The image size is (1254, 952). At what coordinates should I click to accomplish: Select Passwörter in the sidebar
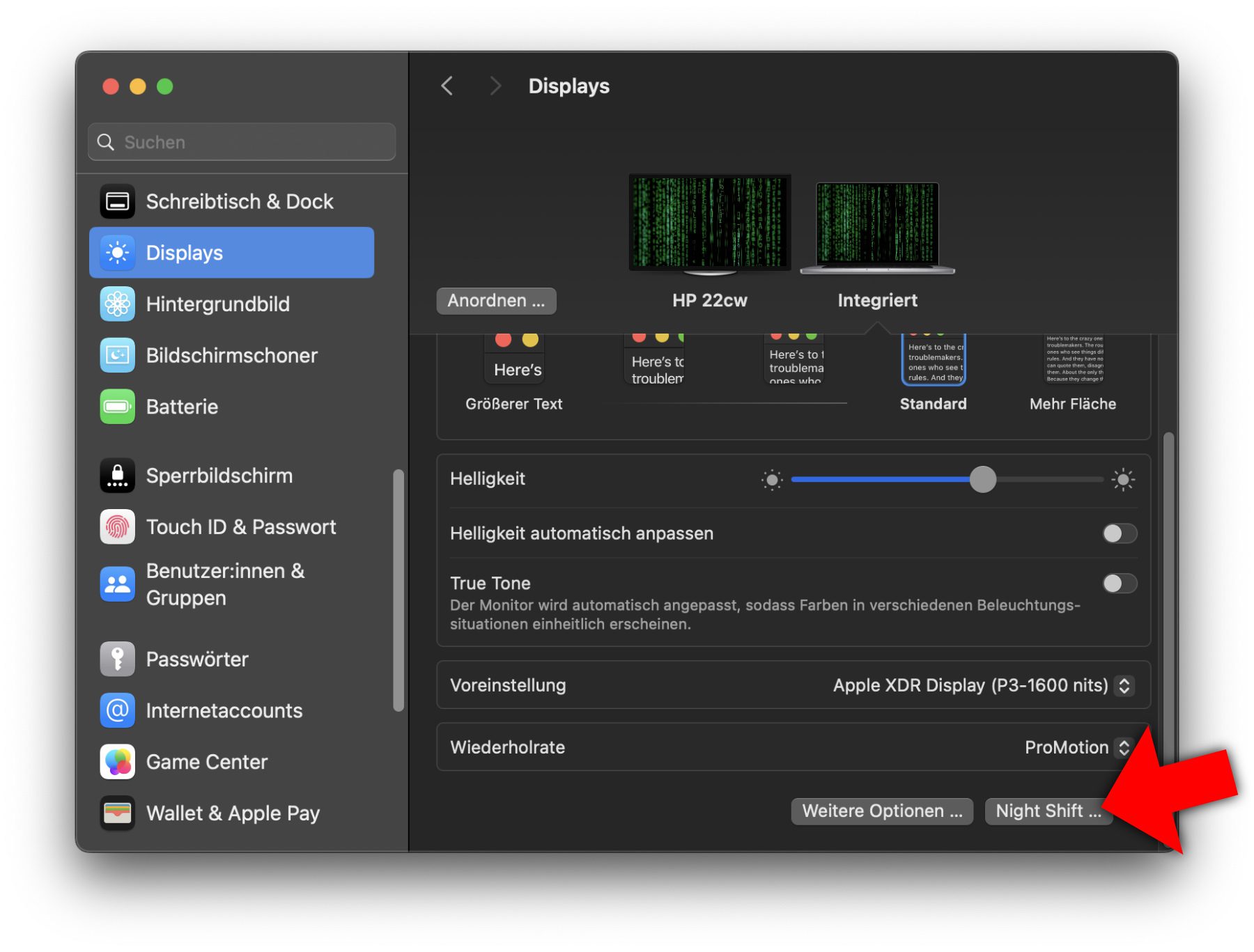click(x=197, y=660)
